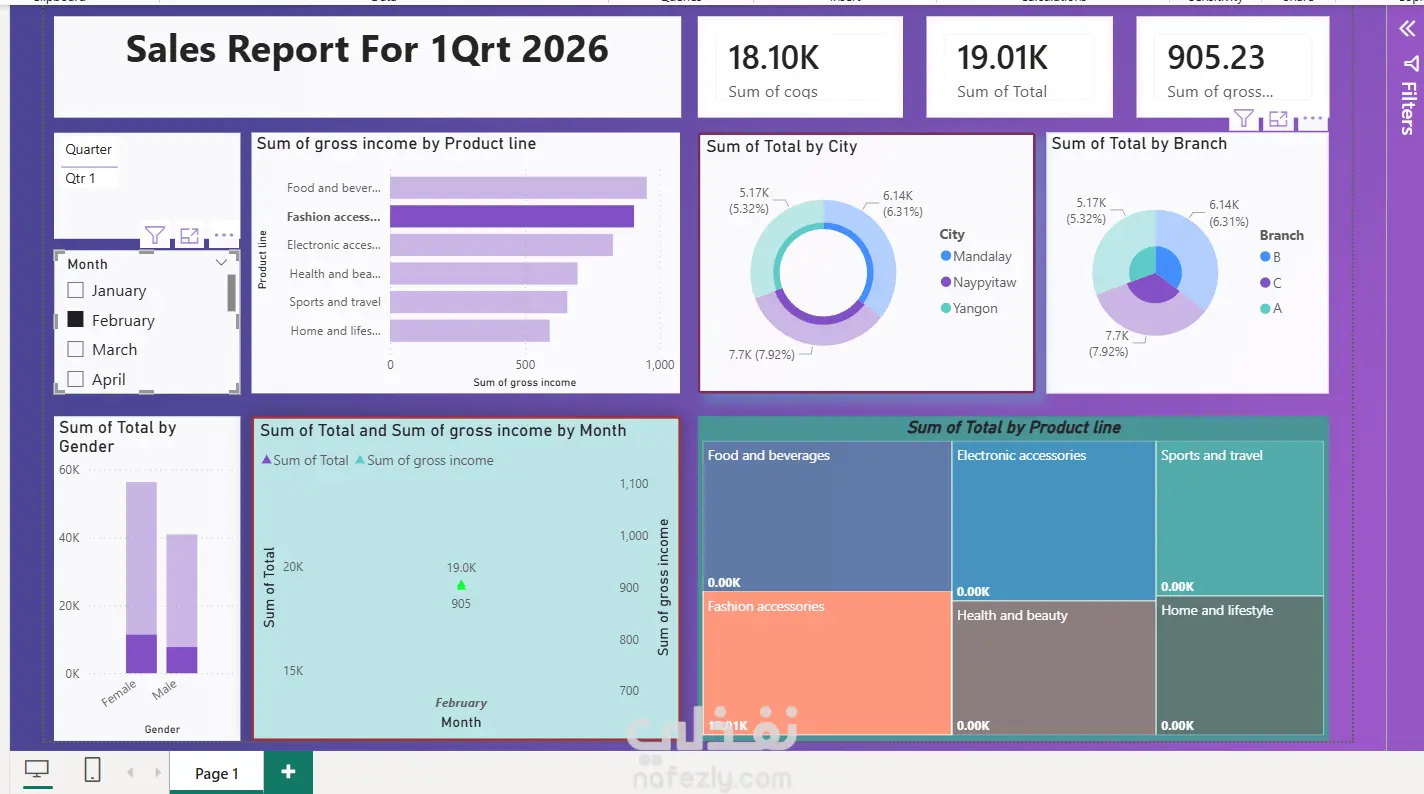Select the Male column in Gender chart
Viewport: 1424px width, 794px height.
[182, 604]
